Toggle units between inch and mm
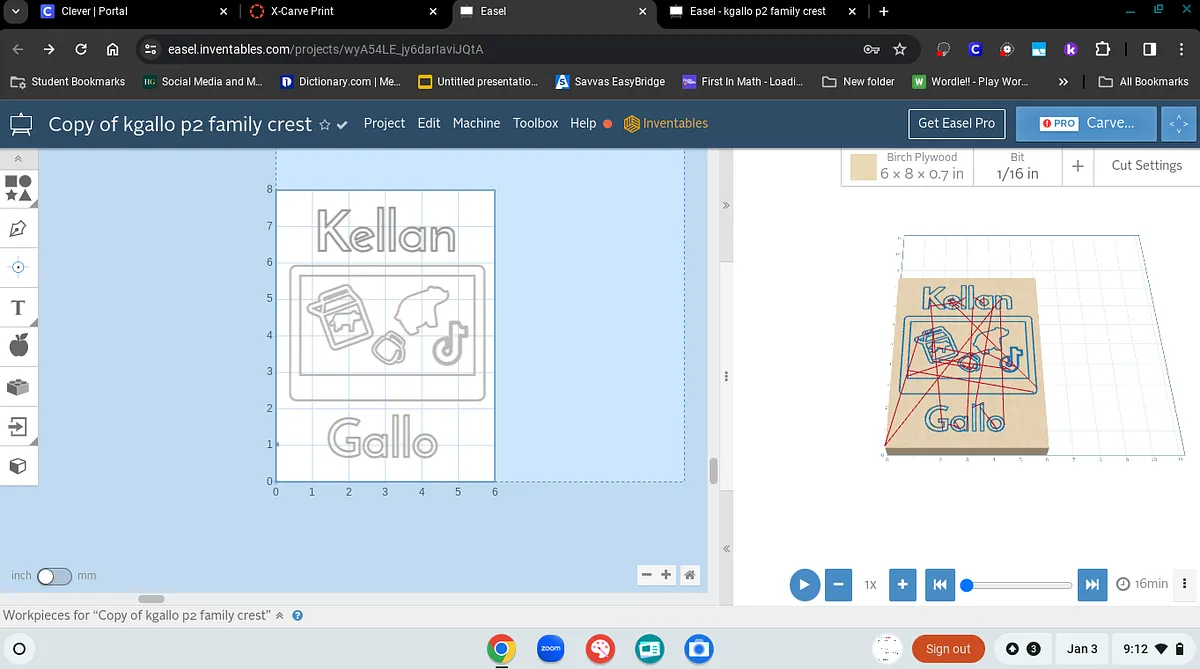 54,576
